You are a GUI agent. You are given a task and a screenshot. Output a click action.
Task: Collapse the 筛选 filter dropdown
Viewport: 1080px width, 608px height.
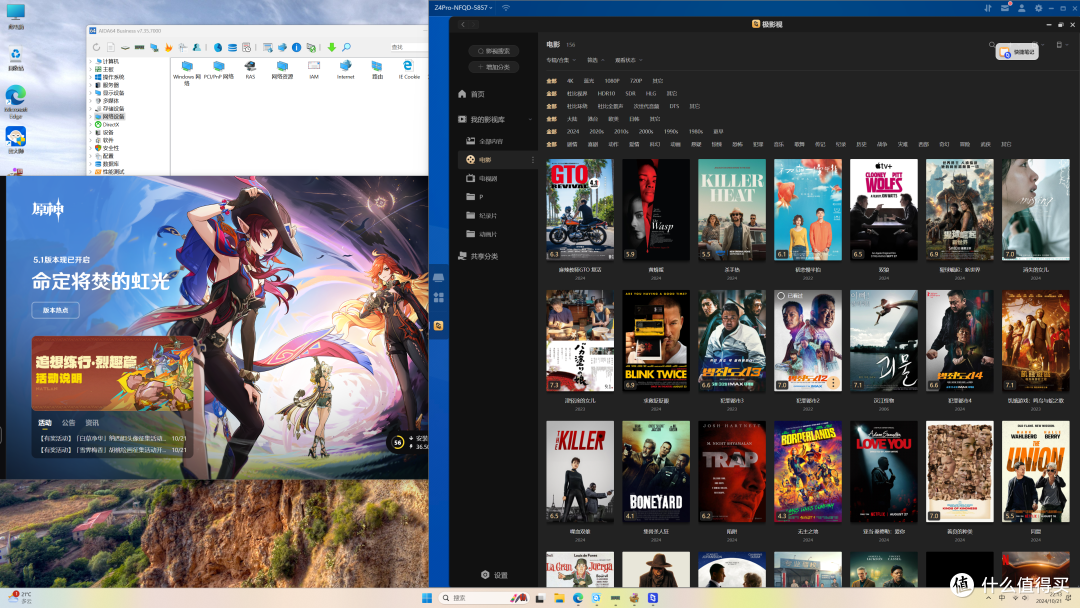pos(596,61)
